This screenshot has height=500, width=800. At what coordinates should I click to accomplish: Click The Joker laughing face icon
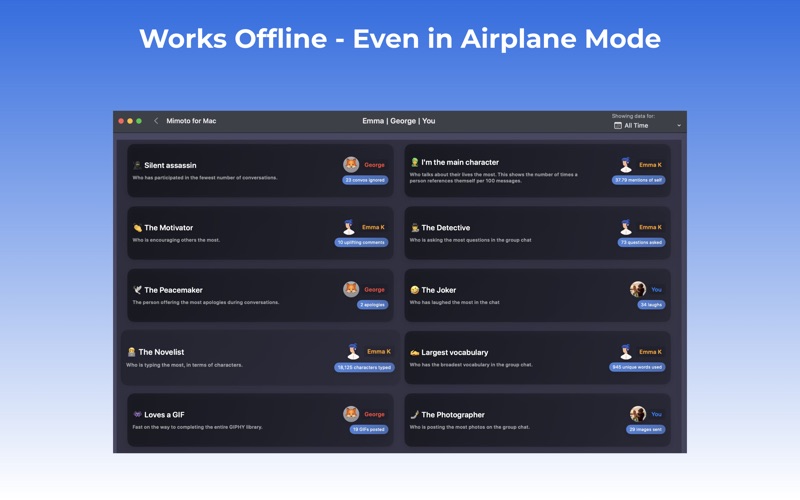[x=414, y=290]
